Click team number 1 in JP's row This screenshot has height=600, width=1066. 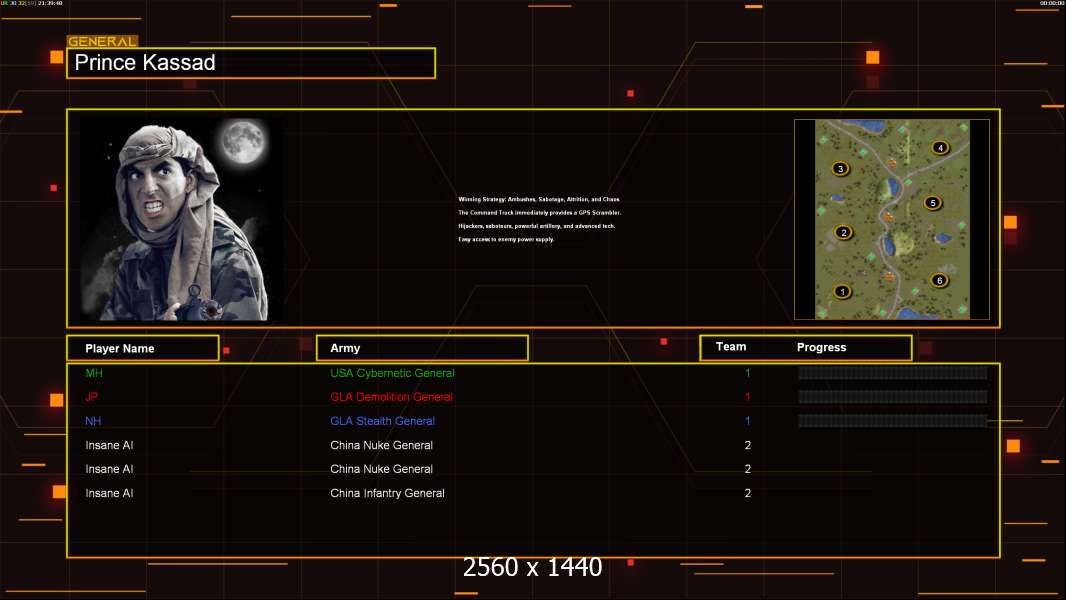coord(747,397)
